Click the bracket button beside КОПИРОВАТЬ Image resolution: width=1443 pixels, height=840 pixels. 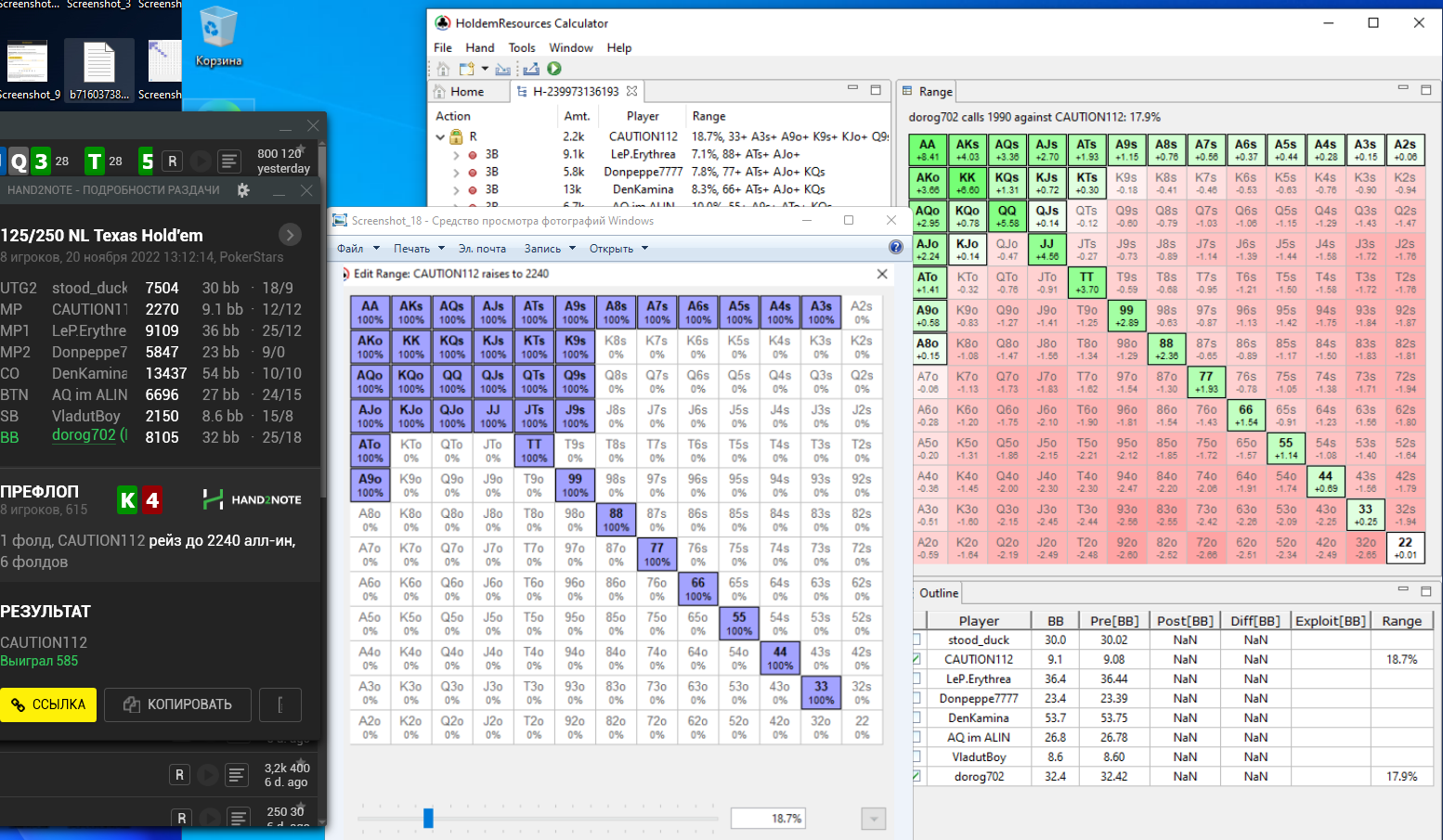pos(280,704)
